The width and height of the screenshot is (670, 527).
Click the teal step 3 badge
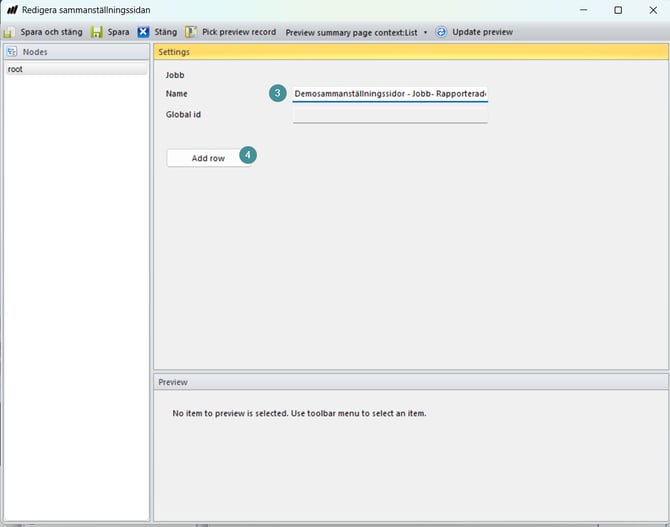(278, 93)
